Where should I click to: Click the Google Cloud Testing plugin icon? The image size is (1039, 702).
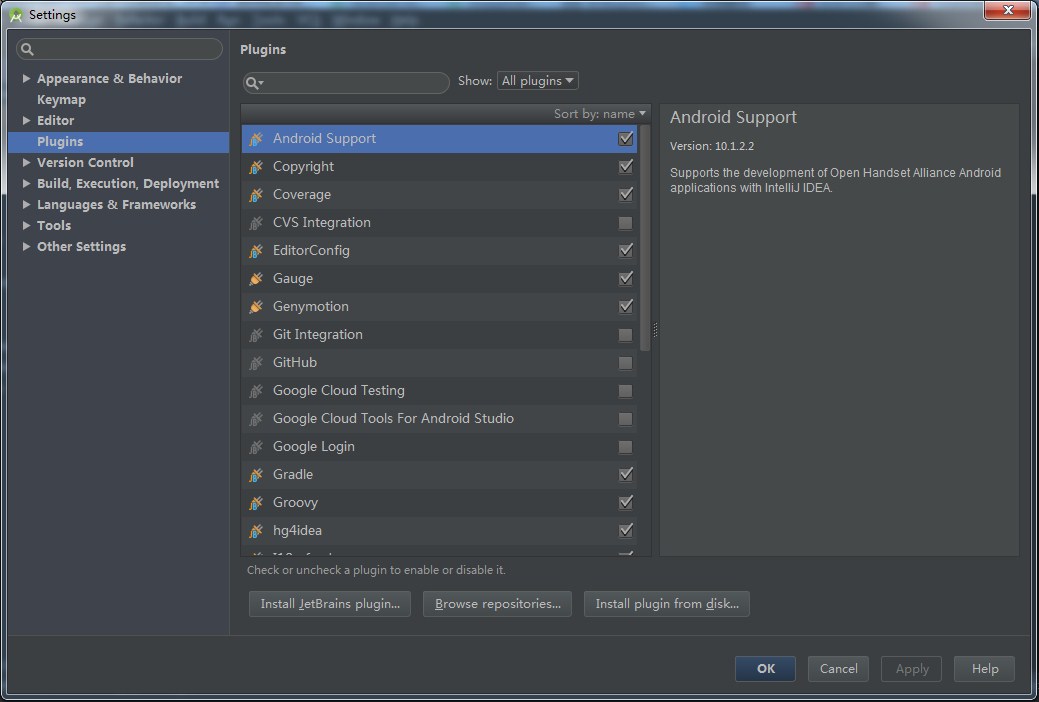(x=256, y=390)
